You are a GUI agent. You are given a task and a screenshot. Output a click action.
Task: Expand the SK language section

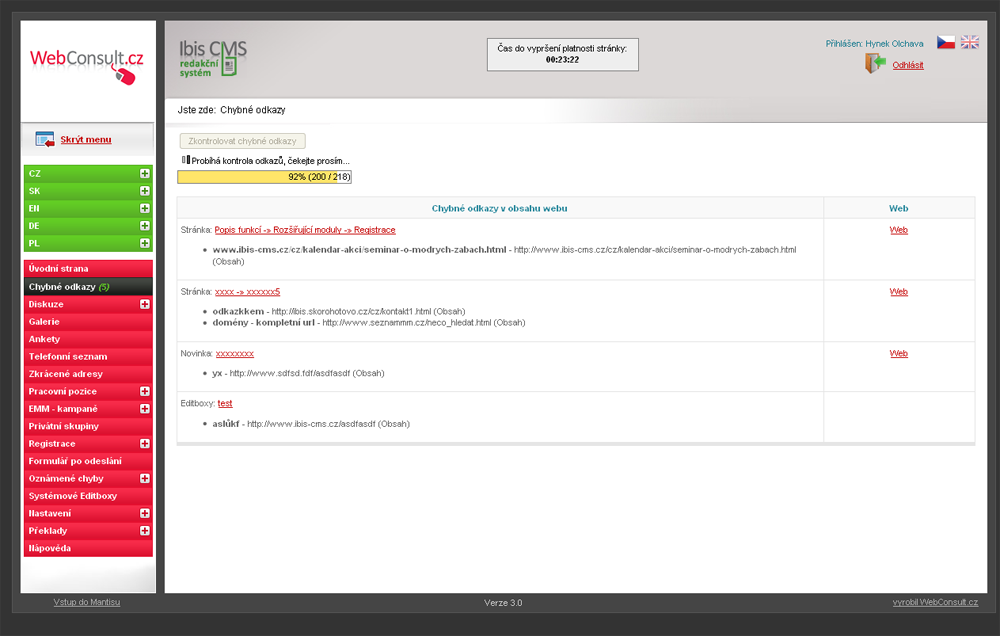(x=145, y=191)
